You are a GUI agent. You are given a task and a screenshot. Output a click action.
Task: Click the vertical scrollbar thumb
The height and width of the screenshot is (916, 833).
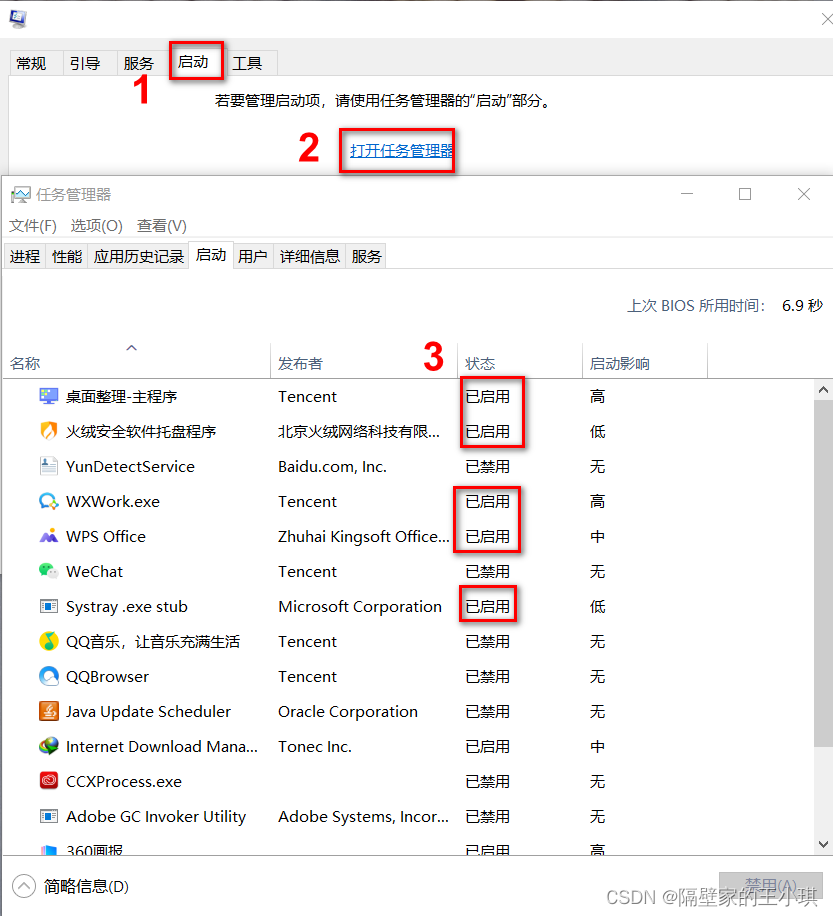click(823, 572)
